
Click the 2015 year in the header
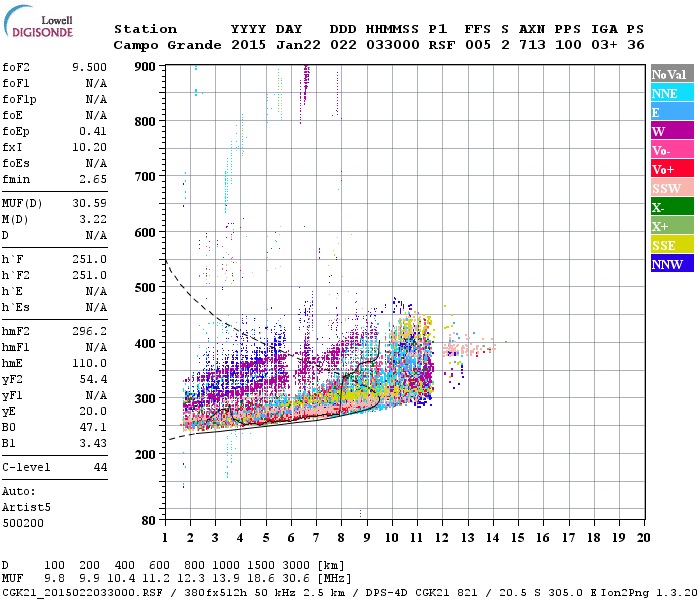(249, 45)
